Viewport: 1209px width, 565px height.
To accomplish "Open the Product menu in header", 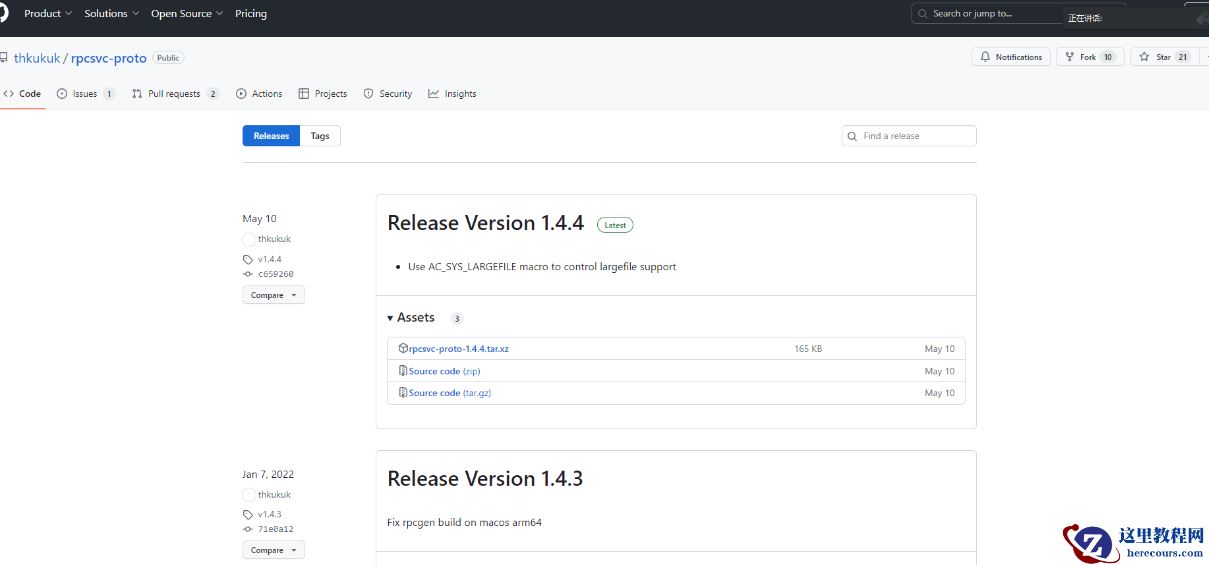I will (x=49, y=14).
